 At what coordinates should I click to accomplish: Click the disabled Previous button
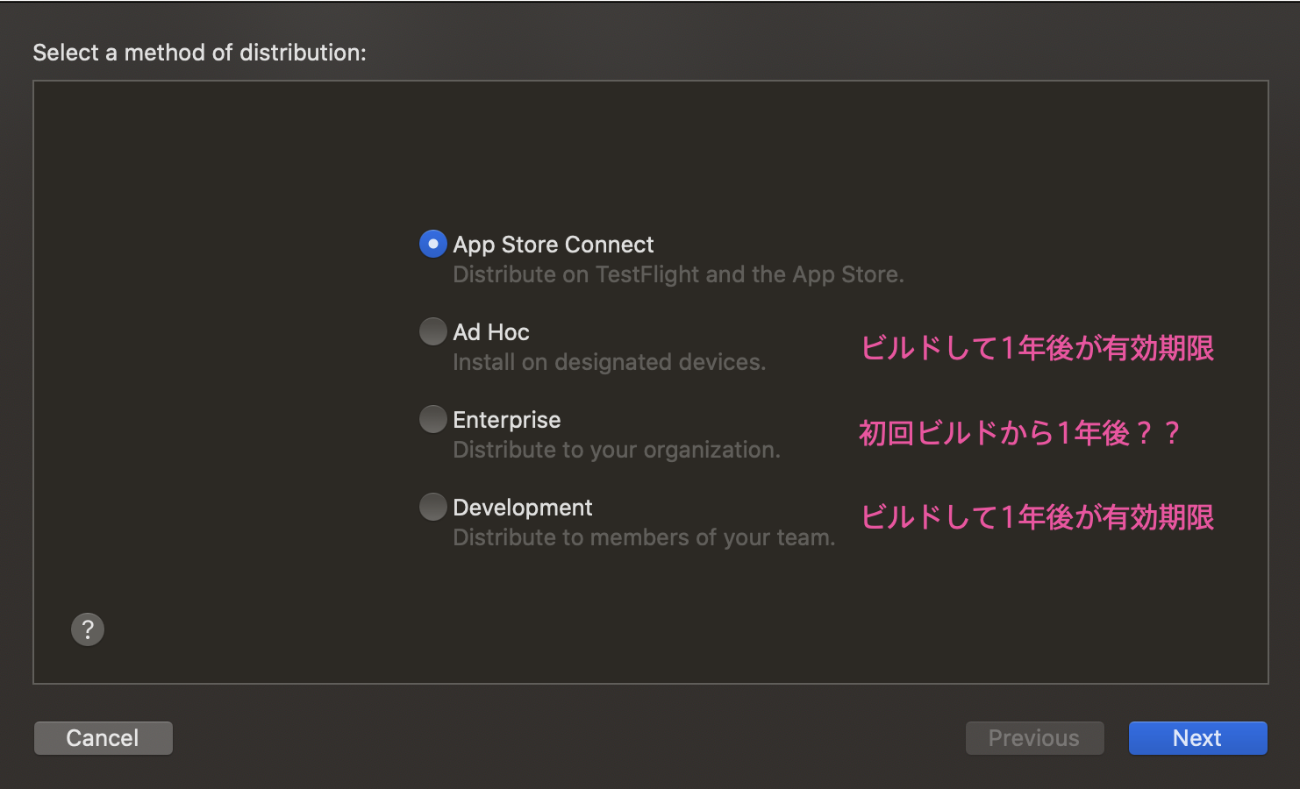1034,738
